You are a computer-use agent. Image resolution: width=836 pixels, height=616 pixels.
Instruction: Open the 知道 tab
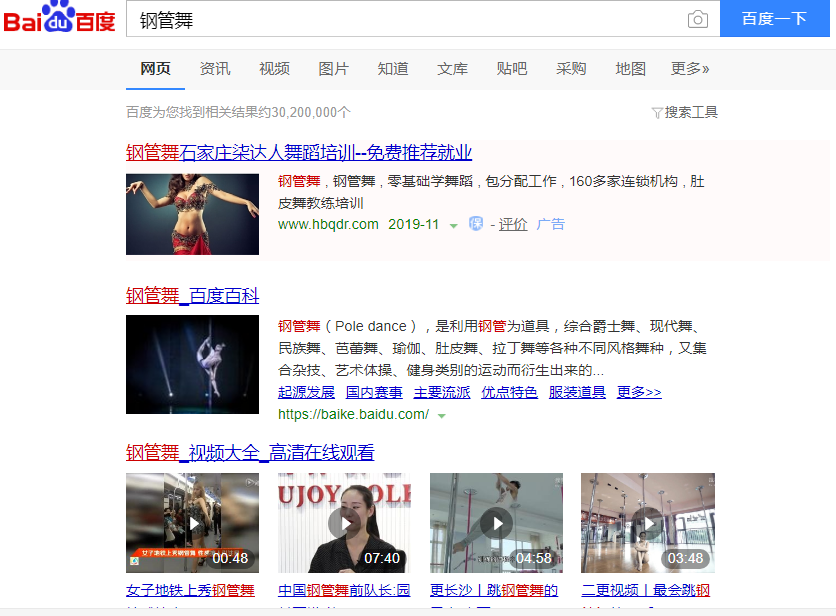393,69
